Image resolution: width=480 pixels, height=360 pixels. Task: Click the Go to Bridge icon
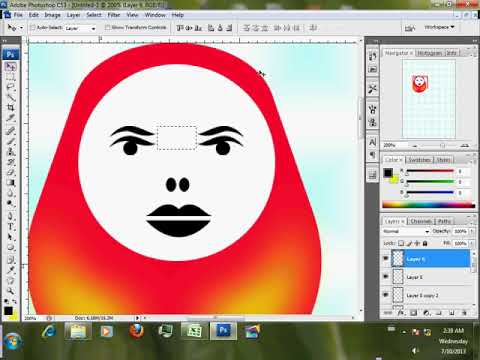[x=410, y=28]
